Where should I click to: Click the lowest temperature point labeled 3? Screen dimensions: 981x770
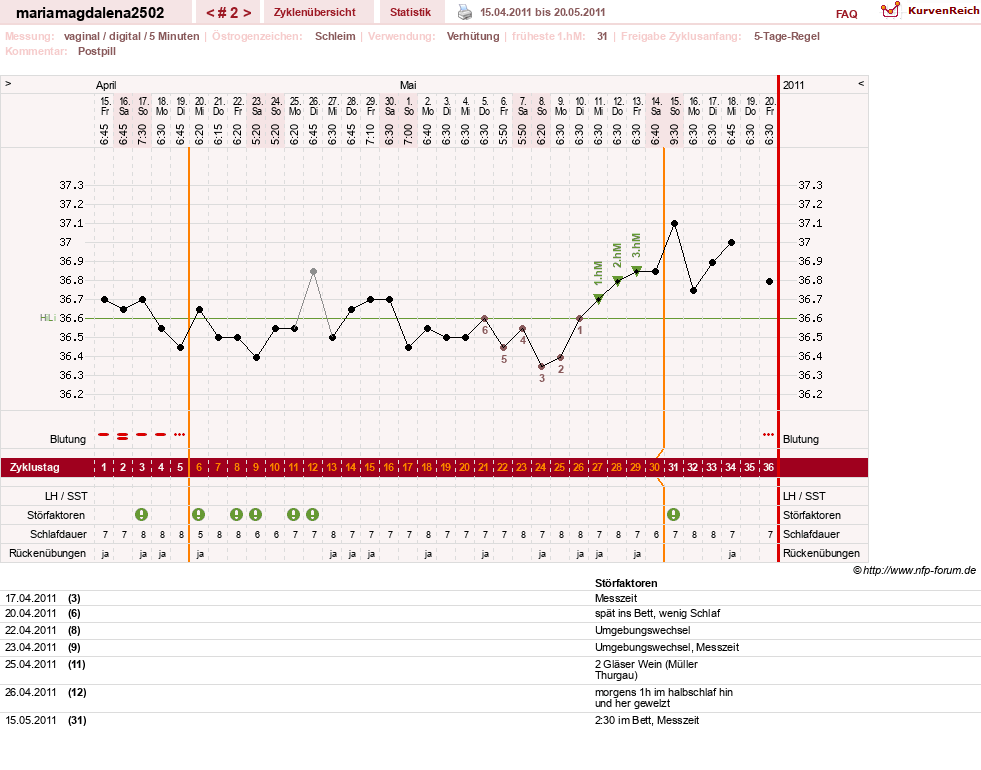click(542, 367)
